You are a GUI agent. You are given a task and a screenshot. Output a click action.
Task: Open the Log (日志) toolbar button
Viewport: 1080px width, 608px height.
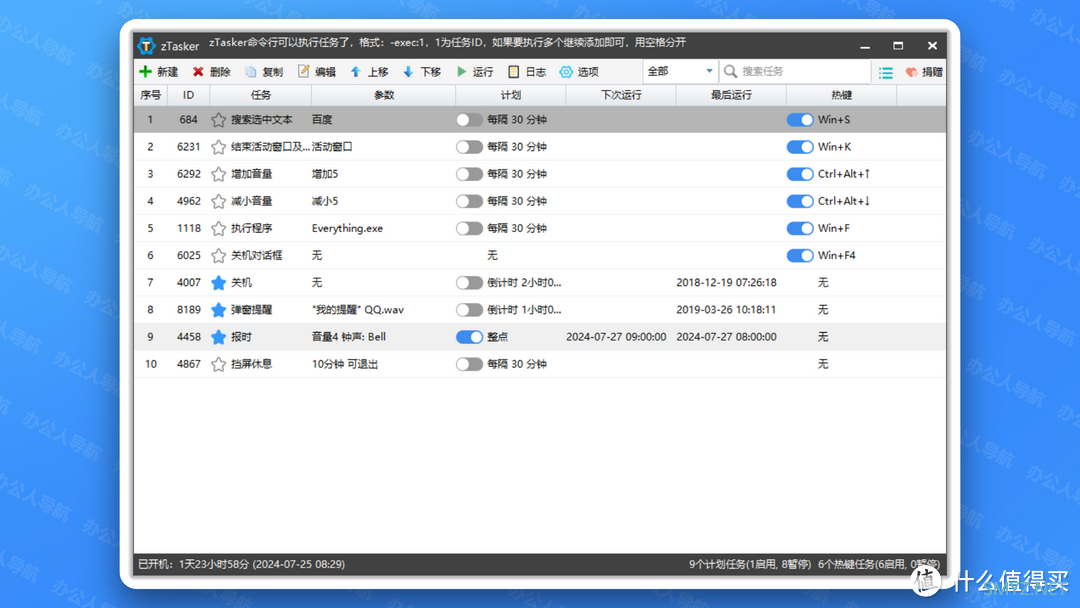point(527,72)
